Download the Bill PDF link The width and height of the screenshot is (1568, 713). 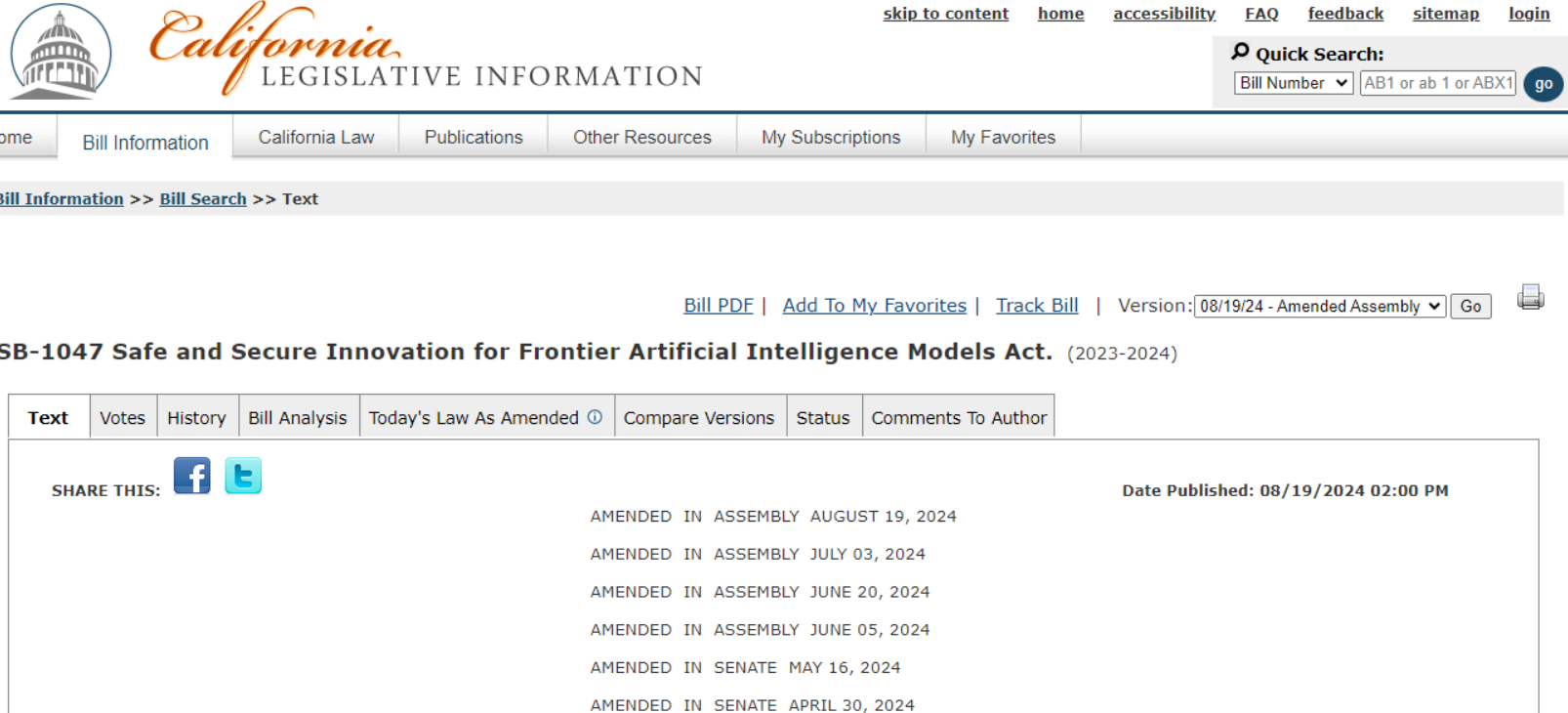(x=719, y=306)
